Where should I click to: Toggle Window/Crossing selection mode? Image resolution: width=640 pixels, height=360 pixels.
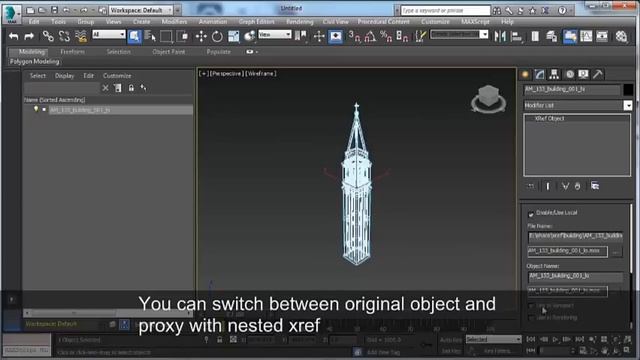[x=183, y=36]
